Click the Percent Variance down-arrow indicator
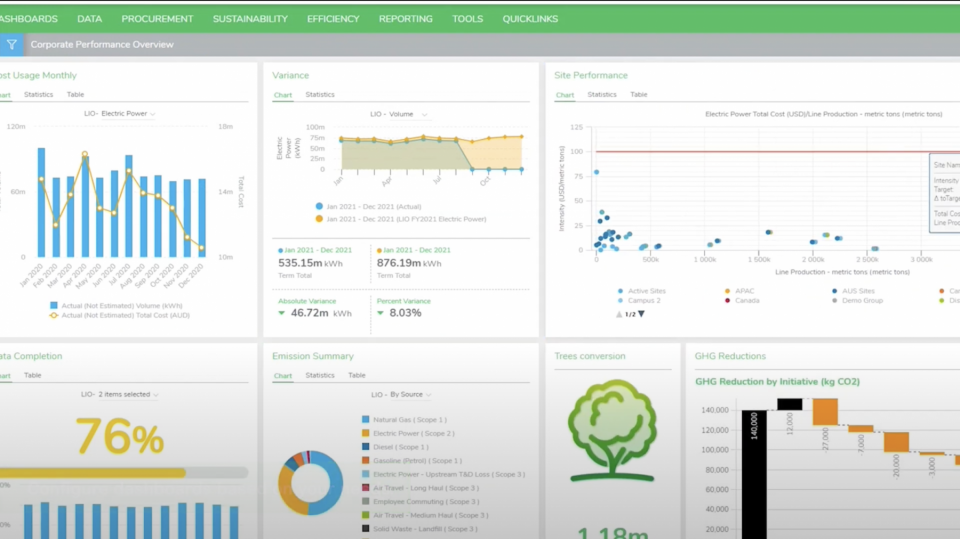The width and height of the screenshot is (960, 539). [x=381, y=313]
